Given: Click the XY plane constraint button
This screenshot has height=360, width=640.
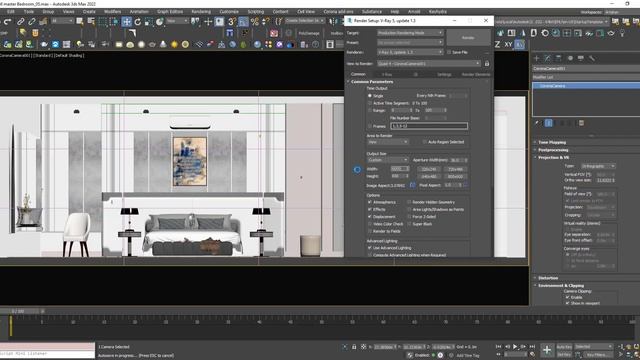Looking at the screenshot, I should click(x=508, y=44).
